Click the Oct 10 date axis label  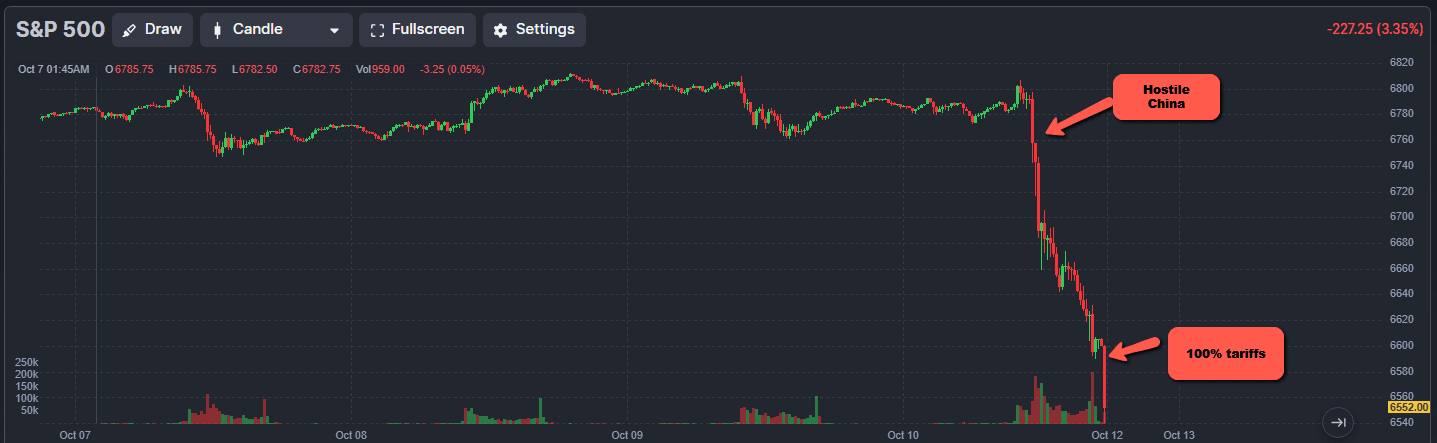pyautogui.click(x=903, y=435)
